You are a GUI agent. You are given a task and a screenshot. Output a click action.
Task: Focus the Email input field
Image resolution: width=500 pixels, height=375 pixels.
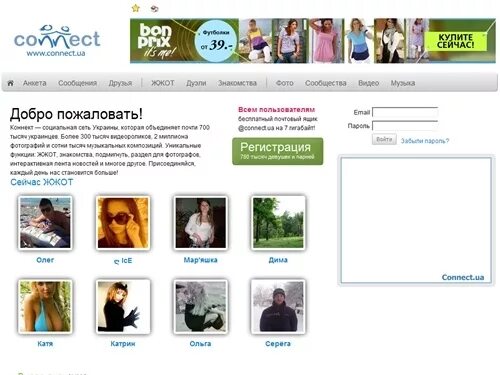coord(405,112)
